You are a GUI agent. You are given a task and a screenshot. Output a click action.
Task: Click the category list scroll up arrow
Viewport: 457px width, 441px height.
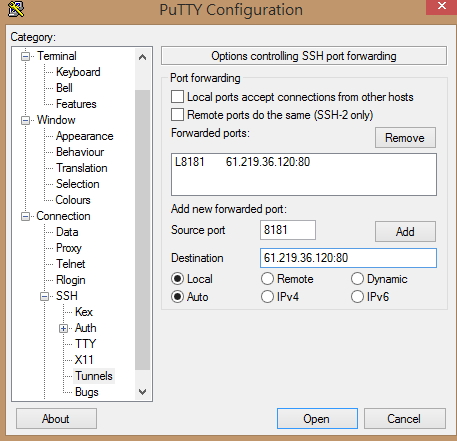pos(142,57)
